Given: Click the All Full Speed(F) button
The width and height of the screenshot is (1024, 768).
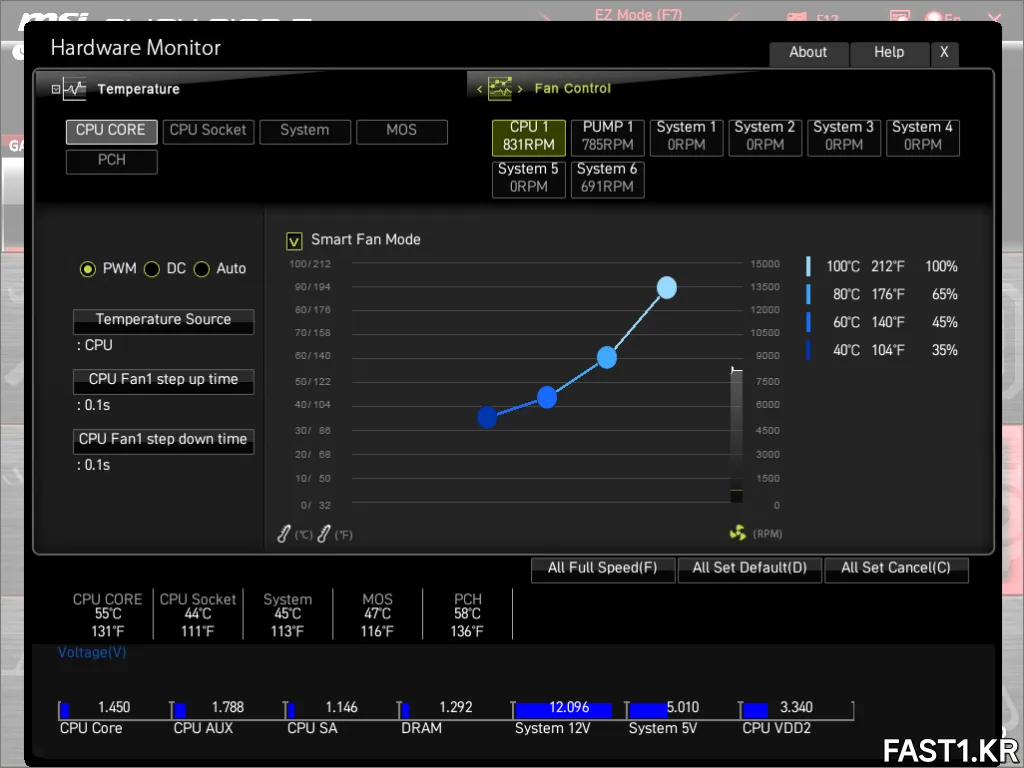Looking at the screenshot, I should [x=602, y=569].
